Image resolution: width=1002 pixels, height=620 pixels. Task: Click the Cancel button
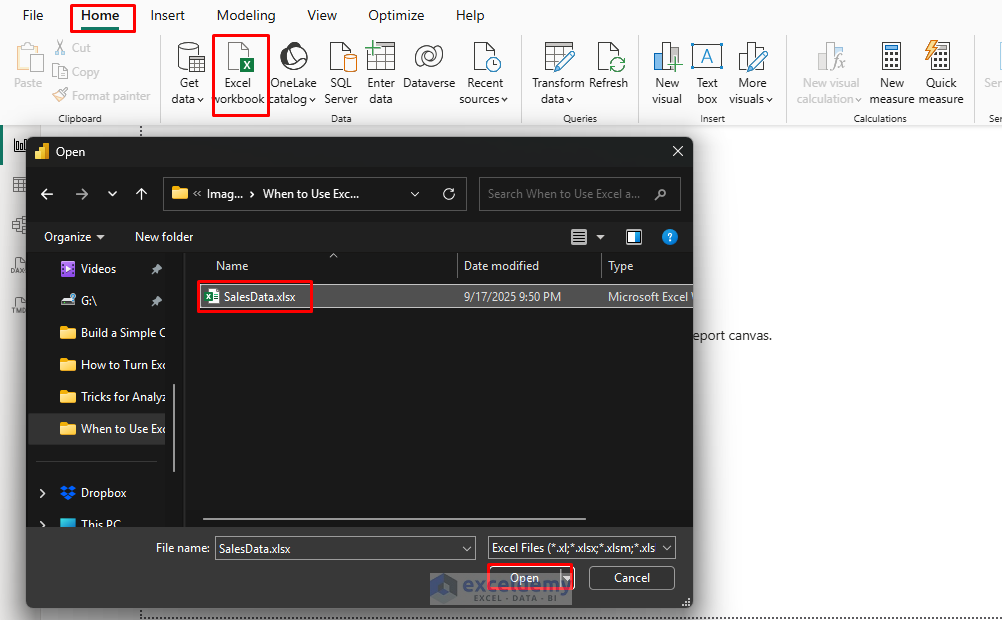click(631, 578)
